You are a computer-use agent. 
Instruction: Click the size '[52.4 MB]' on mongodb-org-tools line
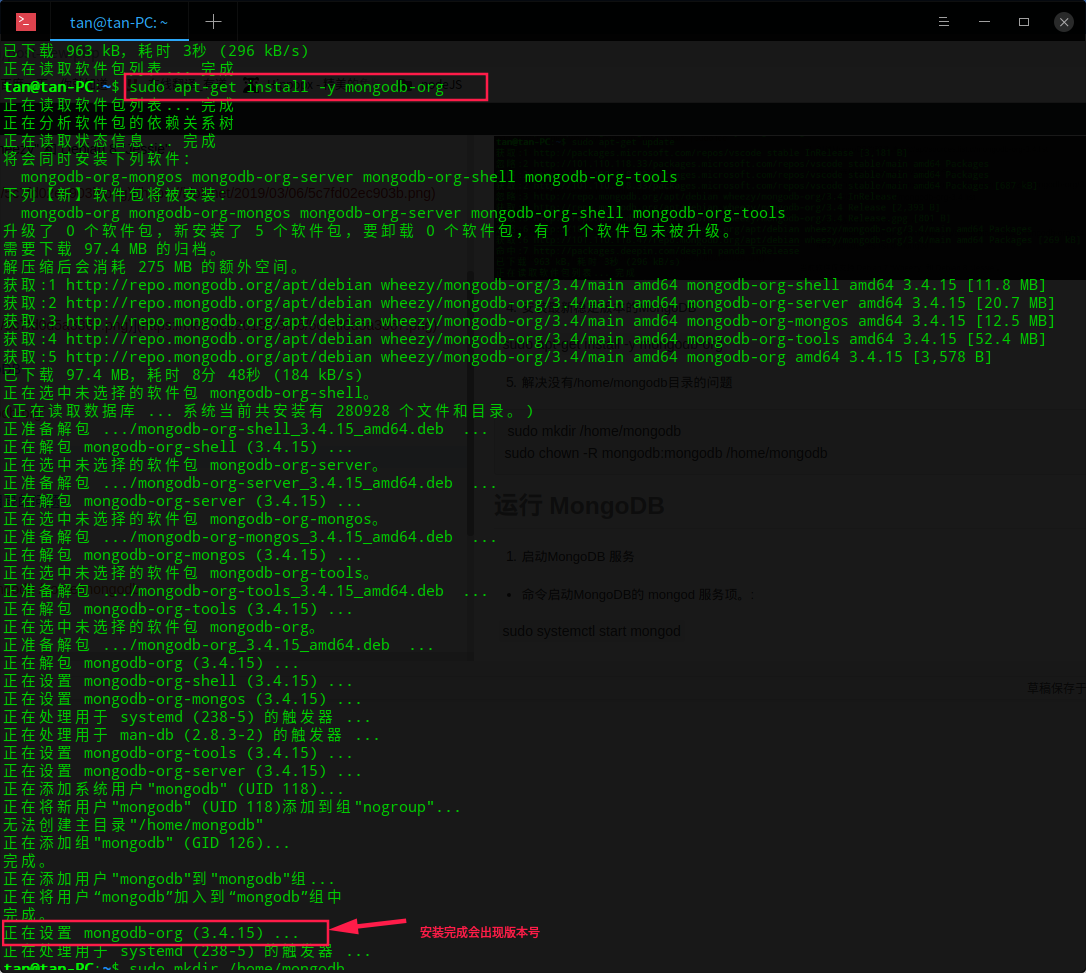click(1006, 339)
